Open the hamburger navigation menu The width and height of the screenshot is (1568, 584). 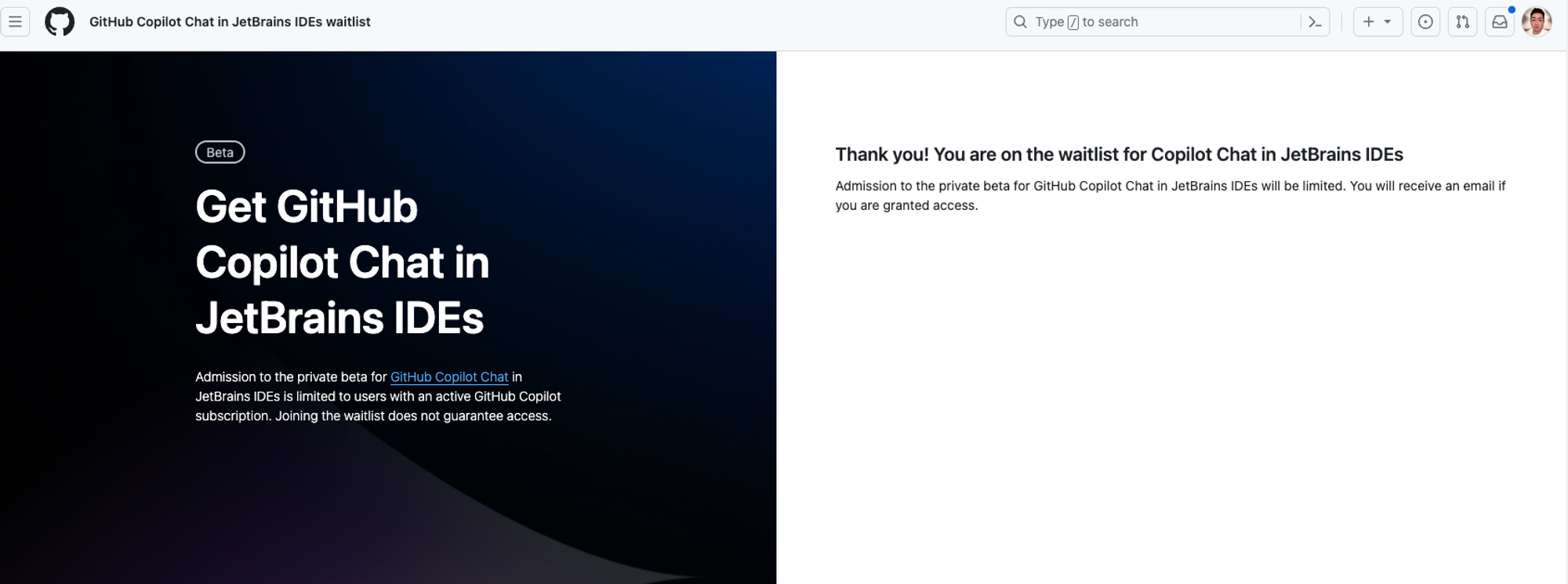pos(15,22)
